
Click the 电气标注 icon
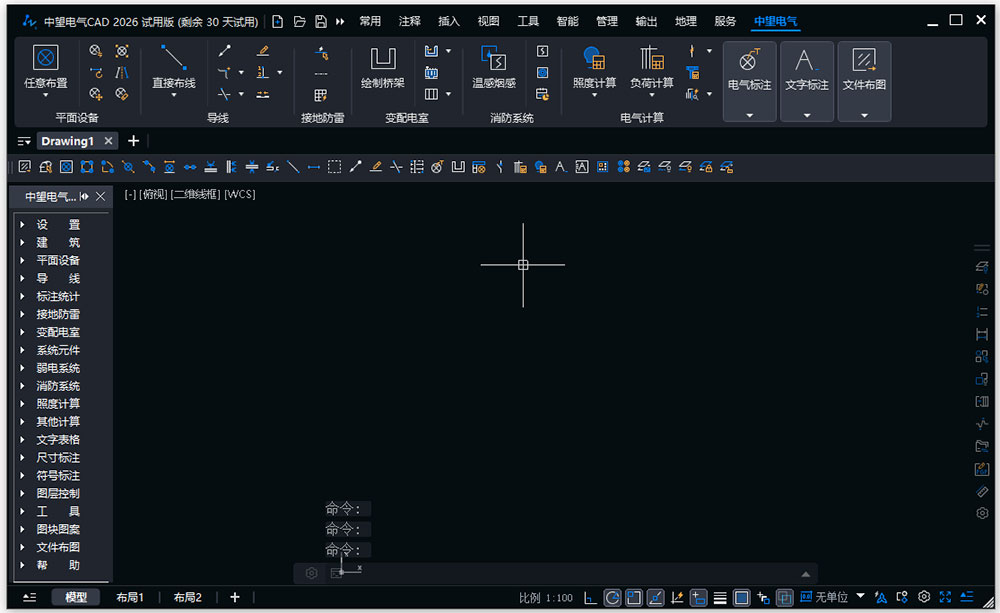pos(749,61)
